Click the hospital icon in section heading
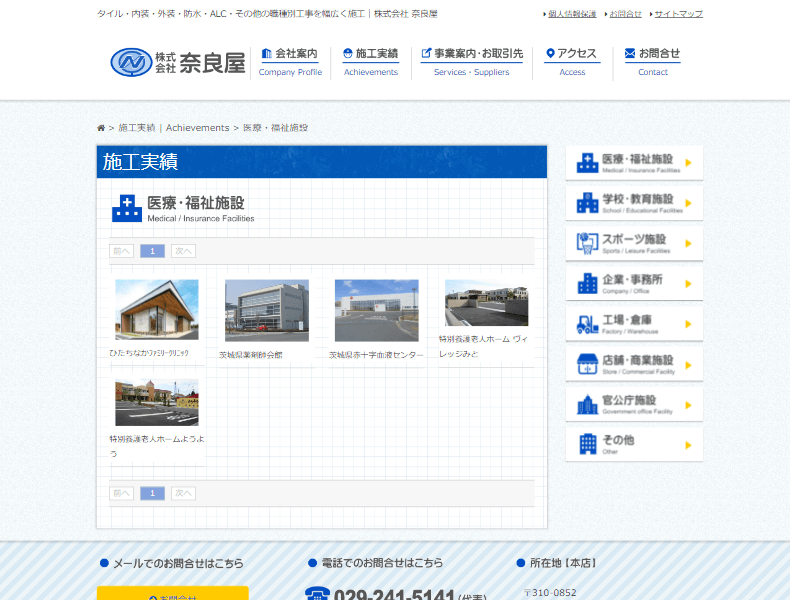The width and height of the screenshot is (790, 600). (127, 209)
